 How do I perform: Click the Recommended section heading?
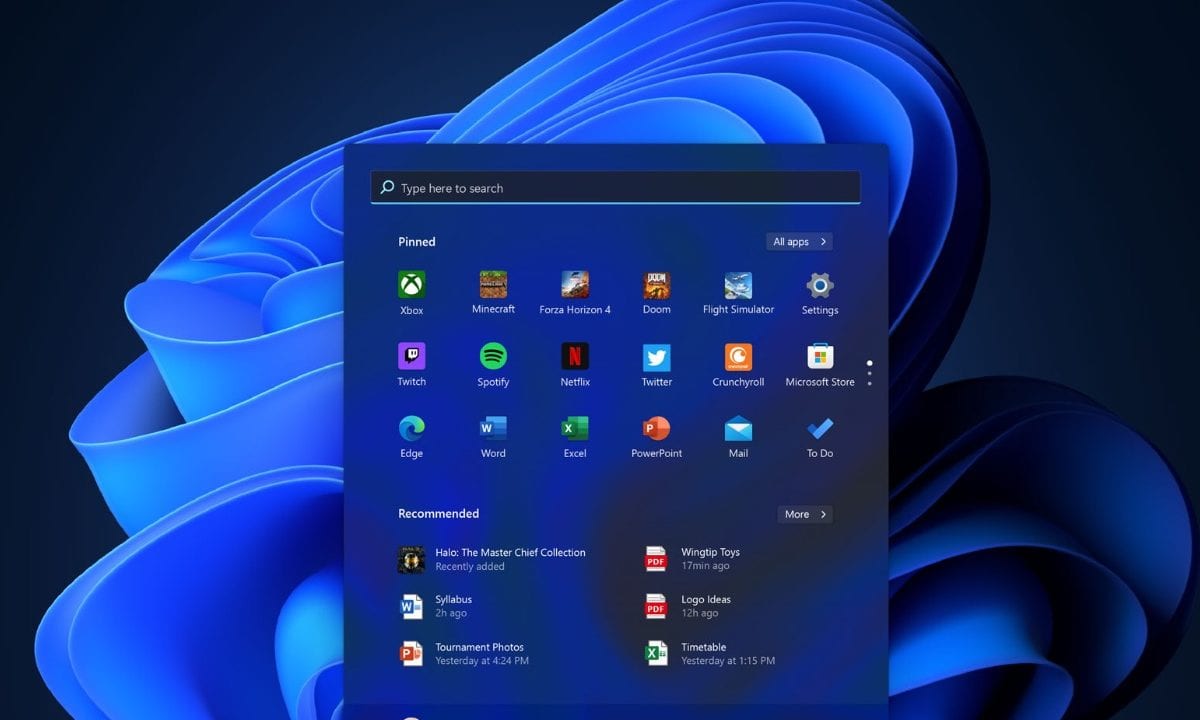coord(438,514)
